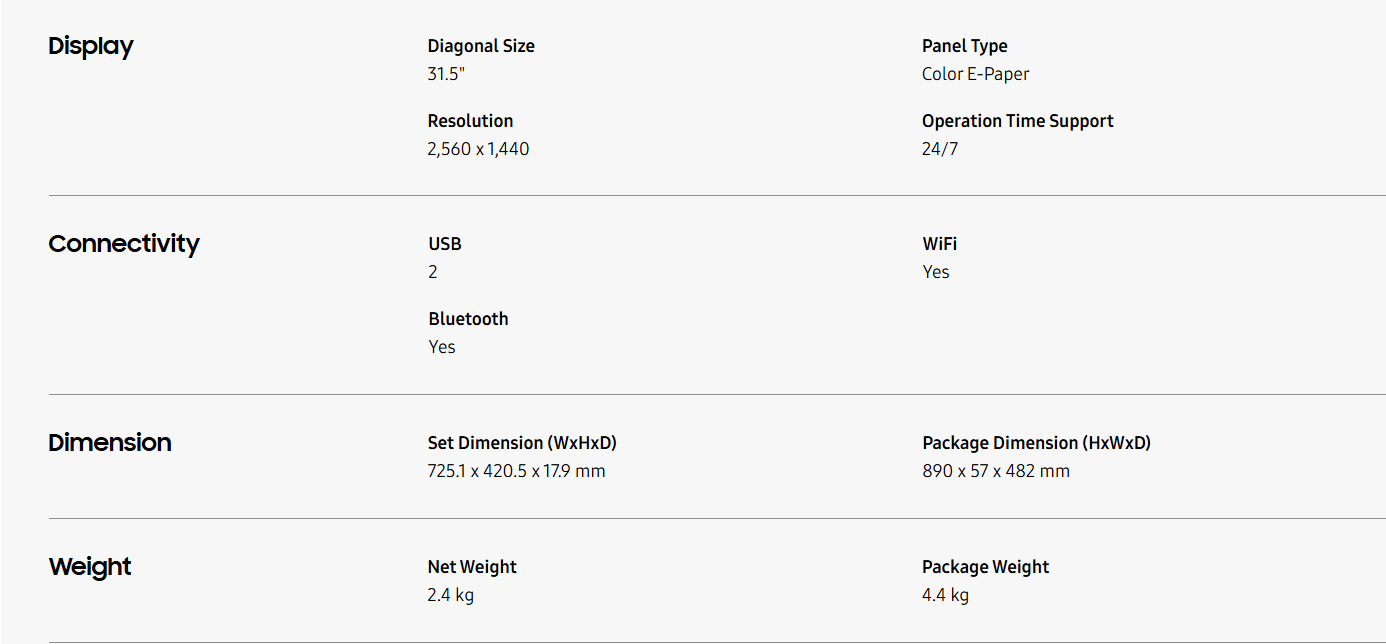1386x644 pixels.
Task: Click the Display section heading
Action: click(x=90, y=46)
